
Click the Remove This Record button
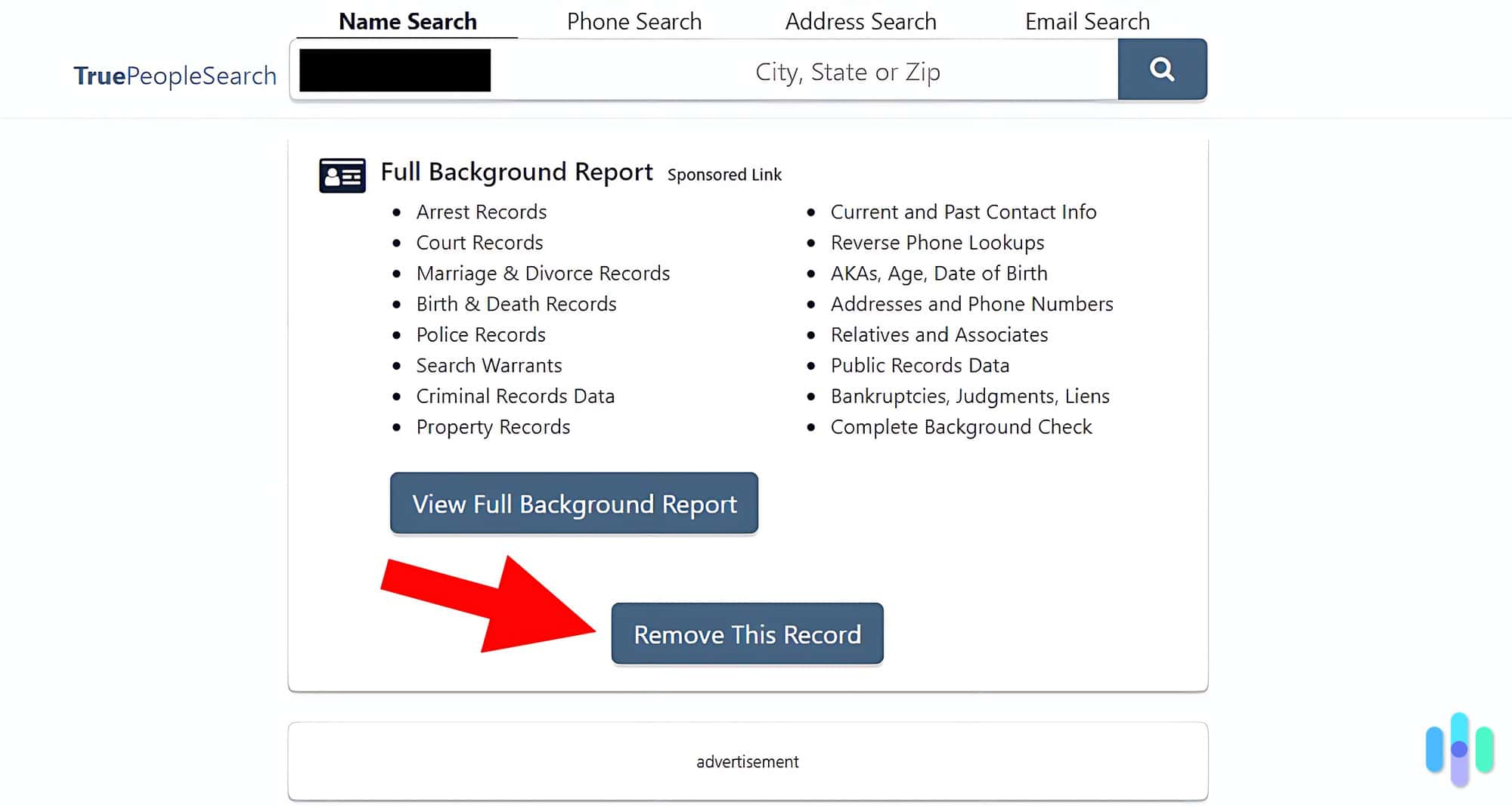pyautogui.click(x=747, y=634)
